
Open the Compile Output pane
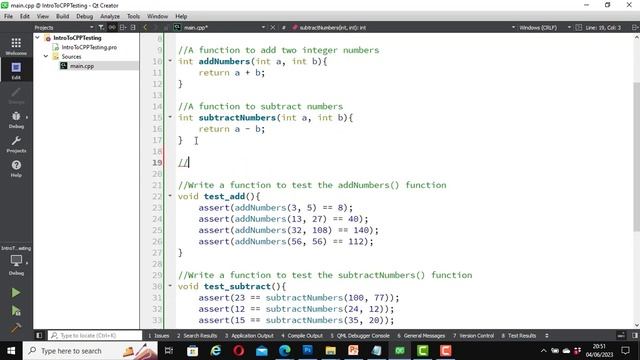coord(302,336)
